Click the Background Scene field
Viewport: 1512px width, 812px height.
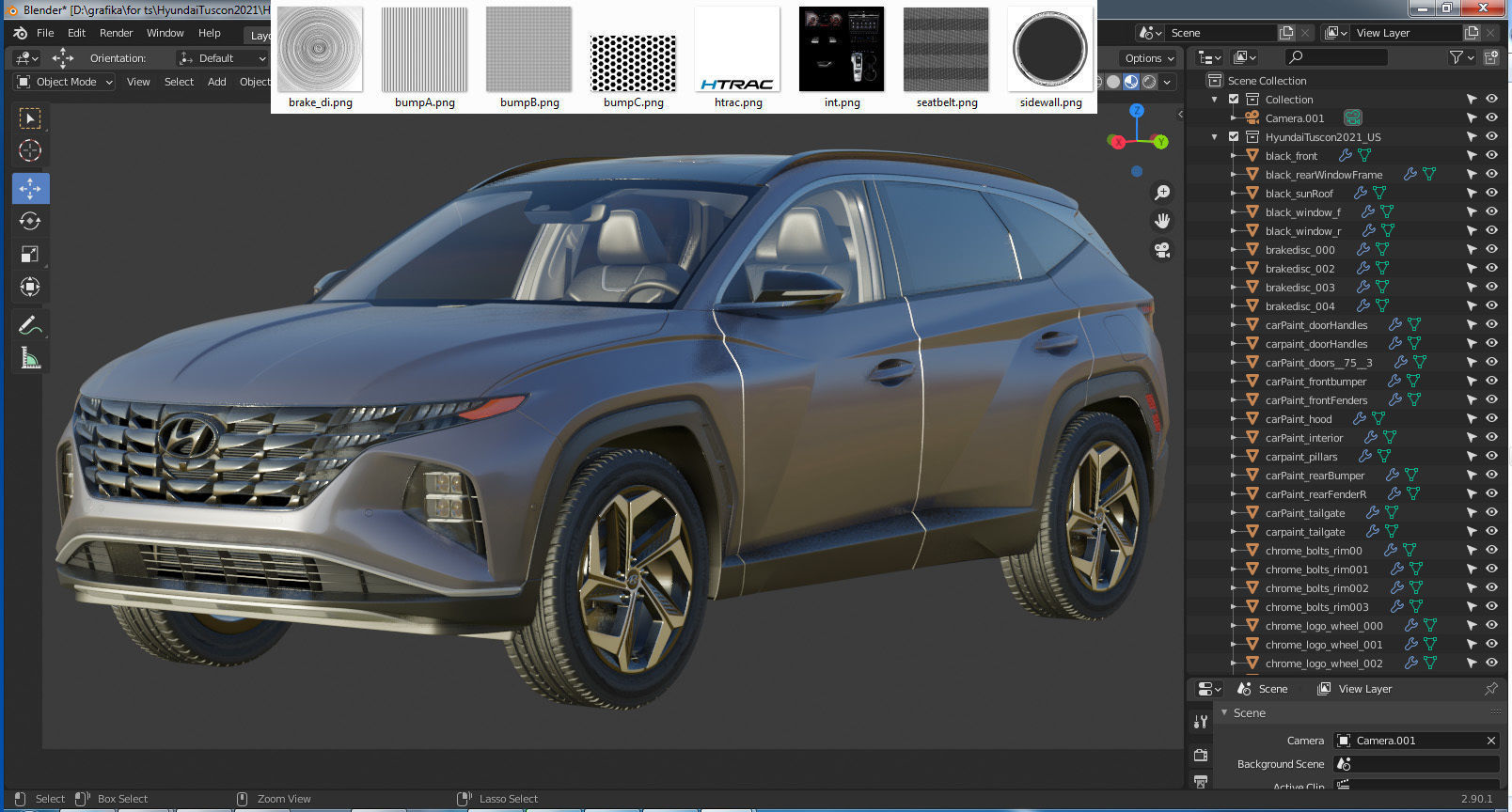coord(1416,764)
